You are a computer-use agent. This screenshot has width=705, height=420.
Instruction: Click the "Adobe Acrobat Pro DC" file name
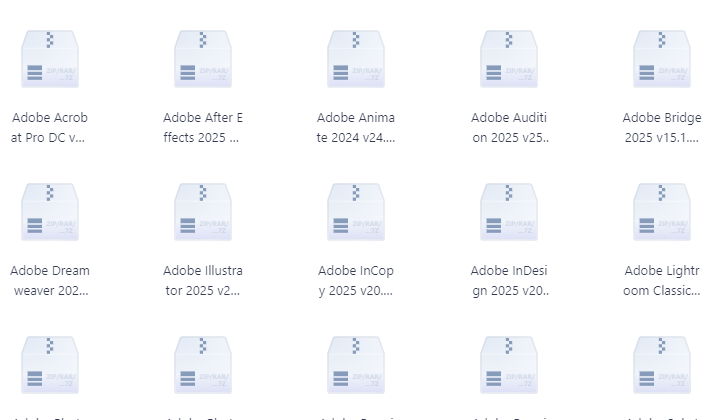coord(50,128)
